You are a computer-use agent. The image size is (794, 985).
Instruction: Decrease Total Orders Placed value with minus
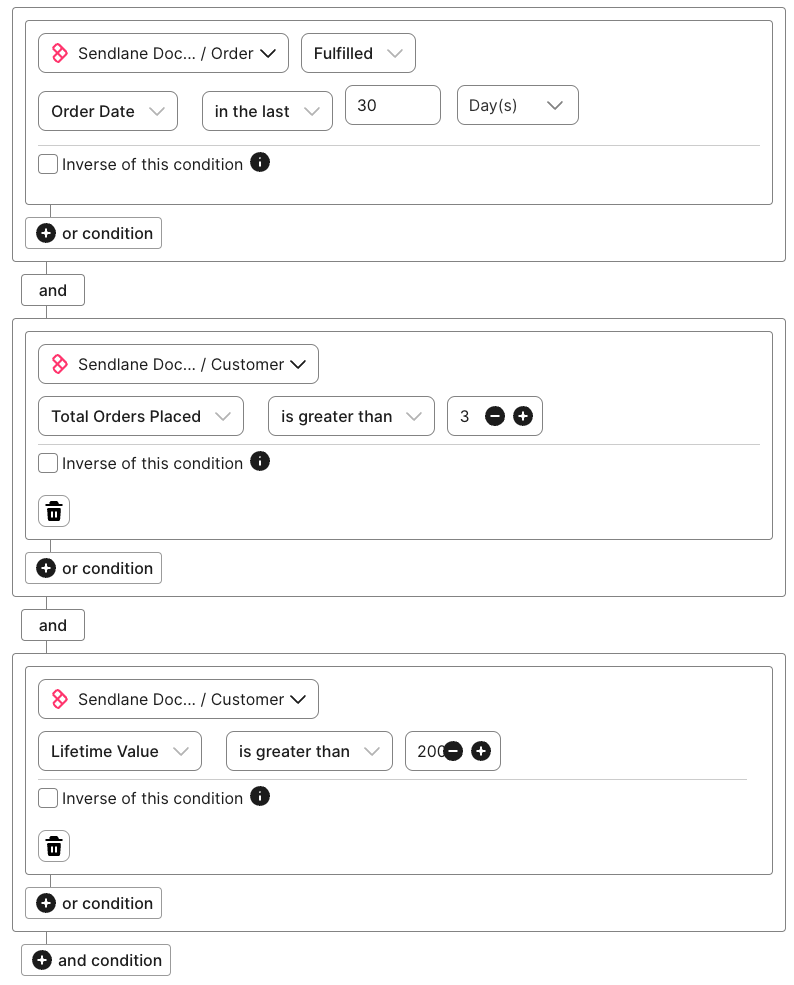pos(494,416)
